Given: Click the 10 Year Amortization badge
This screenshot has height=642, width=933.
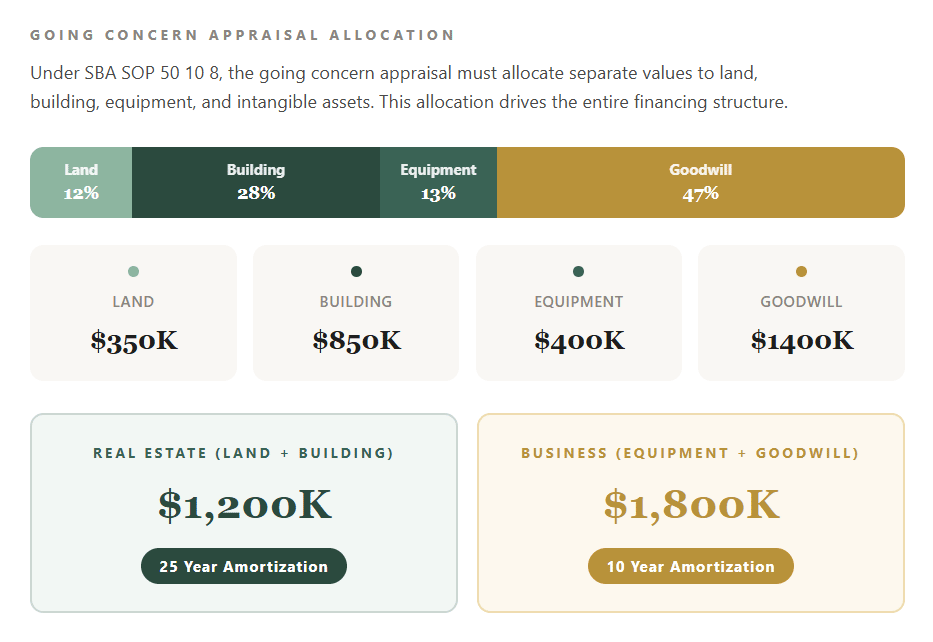Looking at the screenshot, I should click(691, 566).
